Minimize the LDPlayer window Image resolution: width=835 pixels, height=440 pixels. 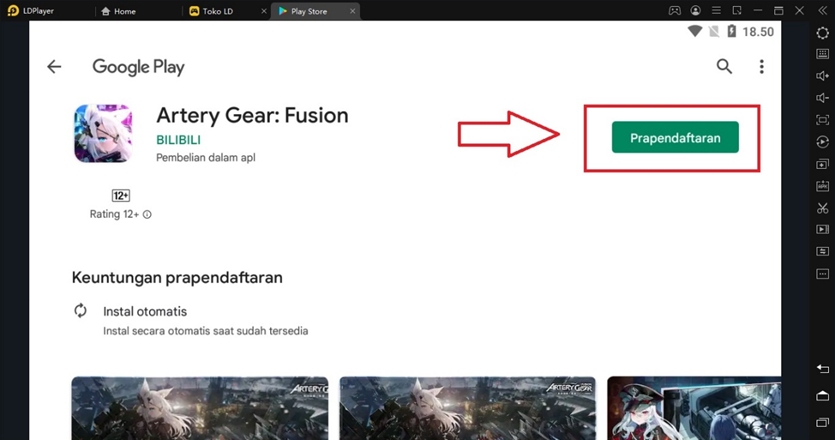coord(758,11)
